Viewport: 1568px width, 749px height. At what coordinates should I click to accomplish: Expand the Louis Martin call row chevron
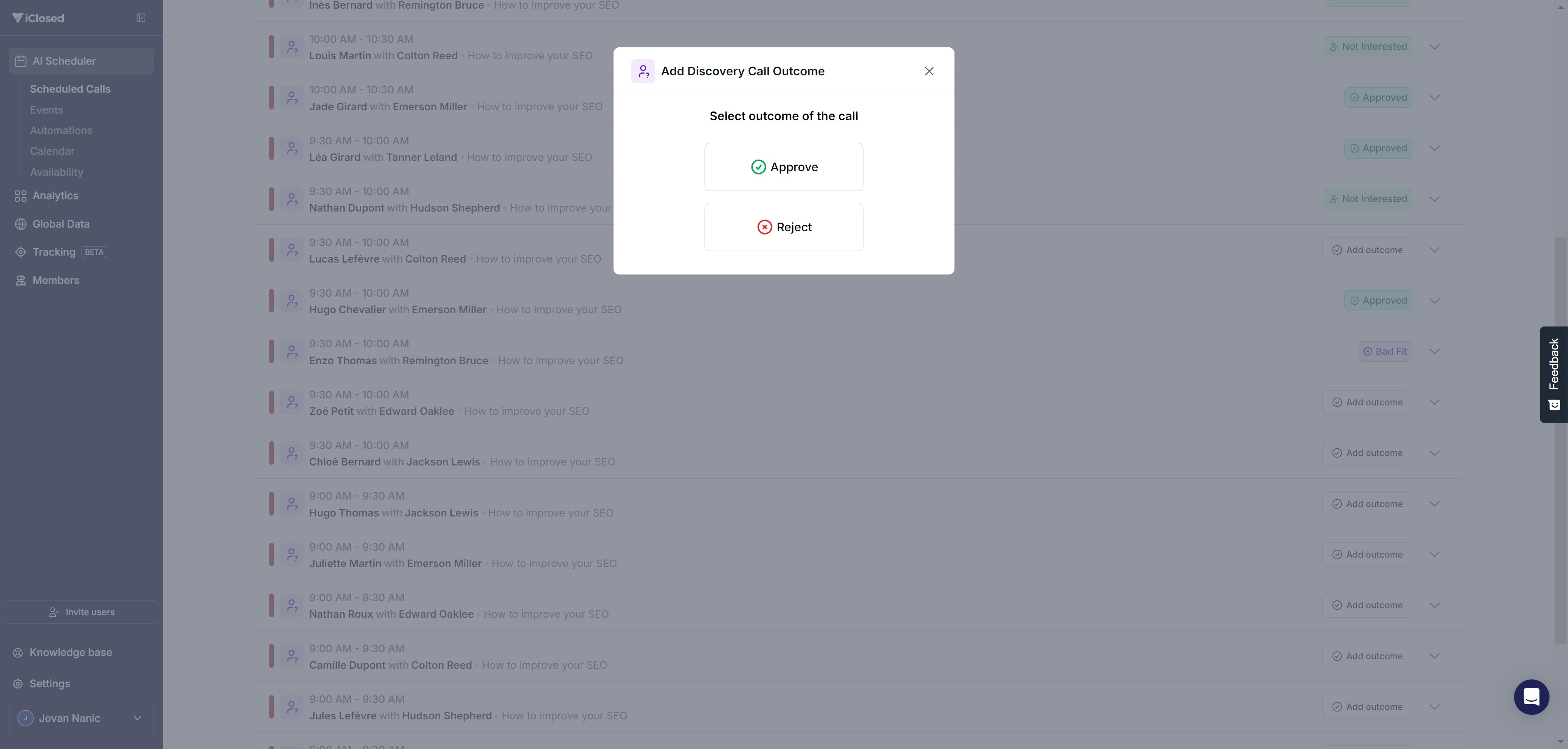coord(1434,47)
